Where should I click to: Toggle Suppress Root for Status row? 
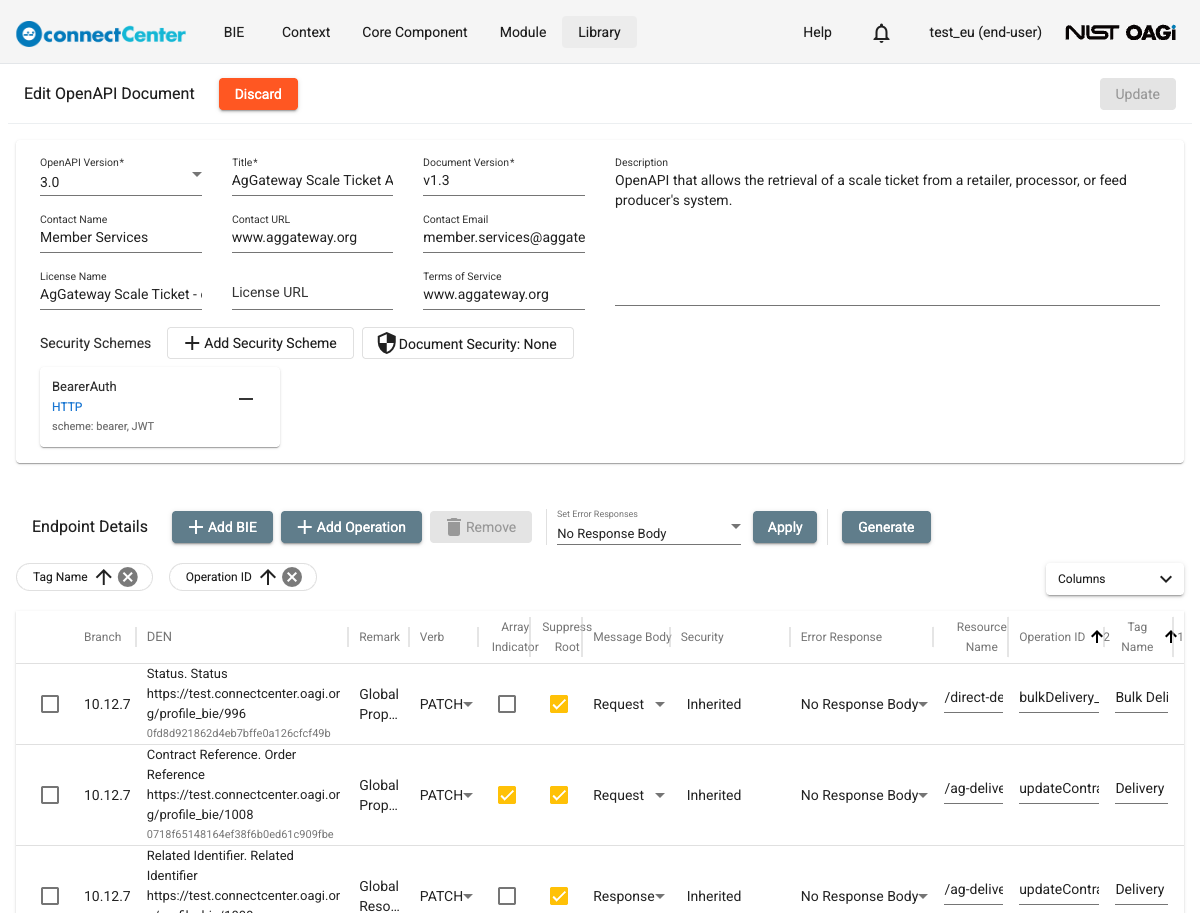[x=559, y=704]
